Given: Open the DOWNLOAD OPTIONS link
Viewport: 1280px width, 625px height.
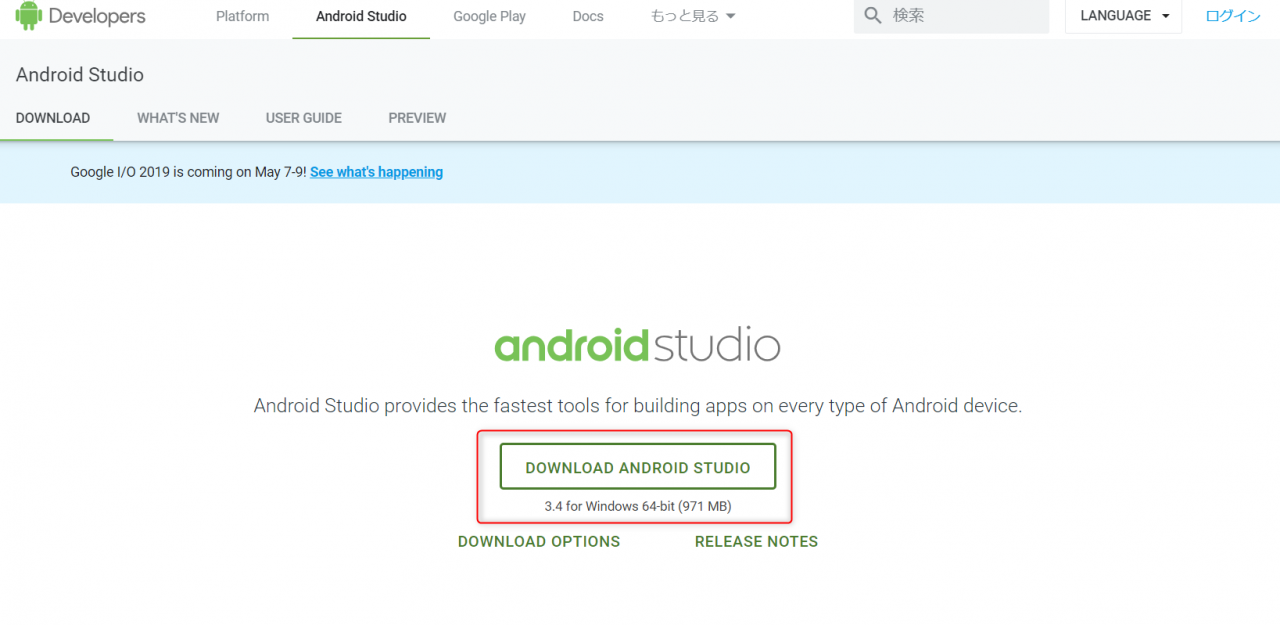Looking at the screenshot, I should (539, 541).
